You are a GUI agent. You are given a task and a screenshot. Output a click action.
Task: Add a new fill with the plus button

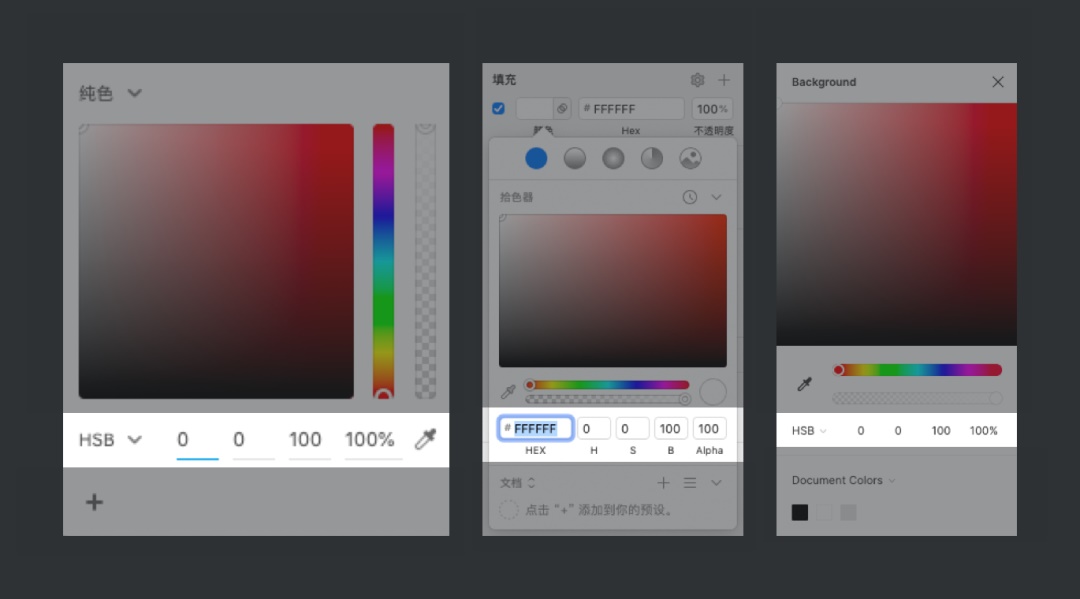(x=724, y=80)
